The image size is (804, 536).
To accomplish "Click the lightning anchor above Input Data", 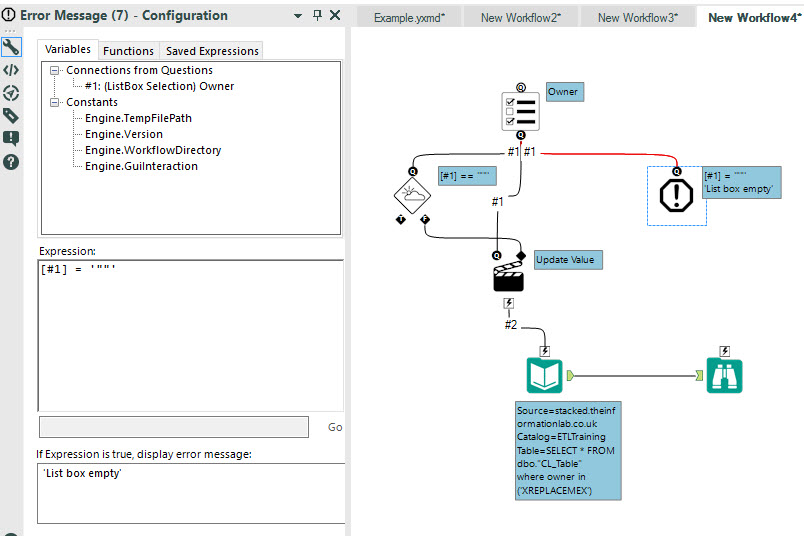I will click(x=545, y=351).
